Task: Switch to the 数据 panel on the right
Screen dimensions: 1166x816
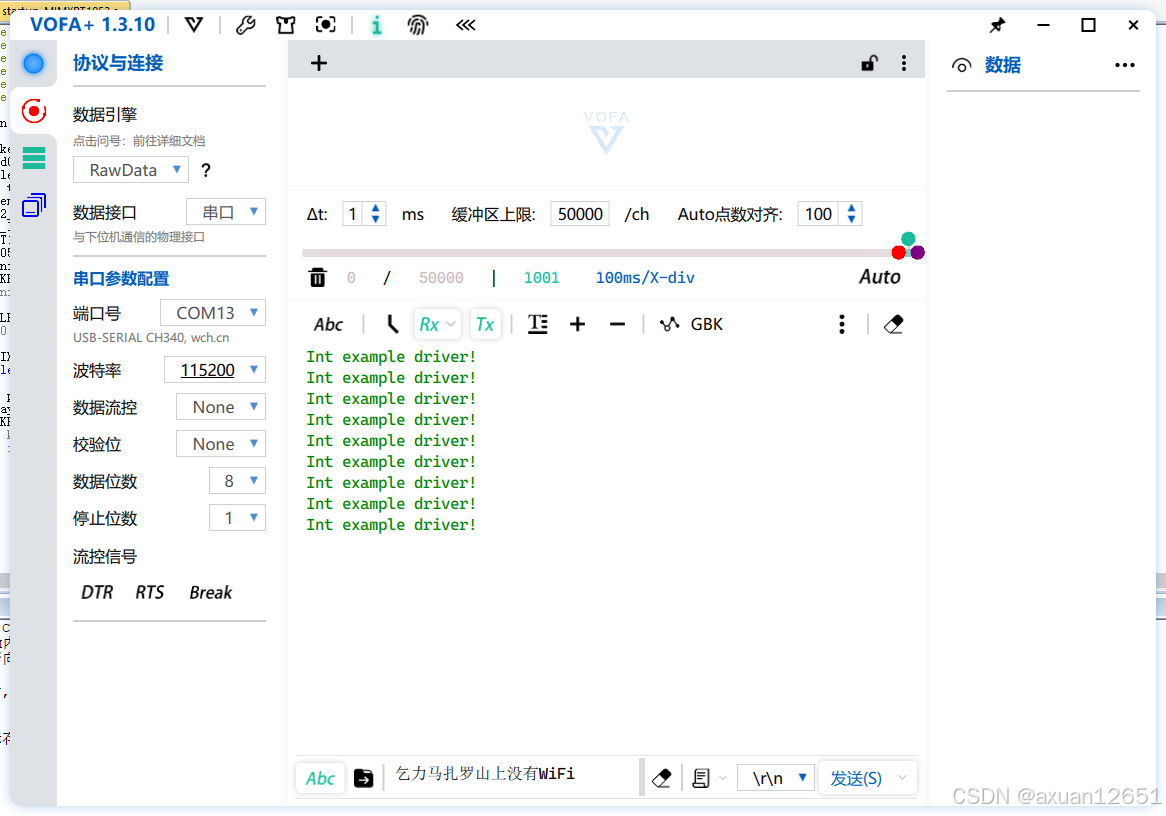Action: tap(1001, 65)
